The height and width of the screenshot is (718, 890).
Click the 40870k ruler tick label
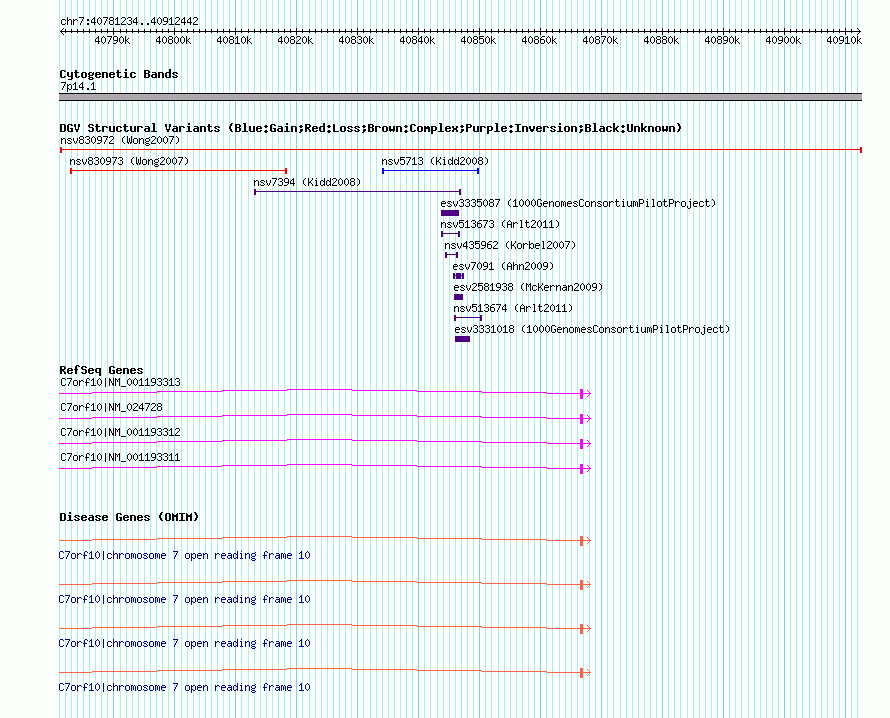[600, 40]
